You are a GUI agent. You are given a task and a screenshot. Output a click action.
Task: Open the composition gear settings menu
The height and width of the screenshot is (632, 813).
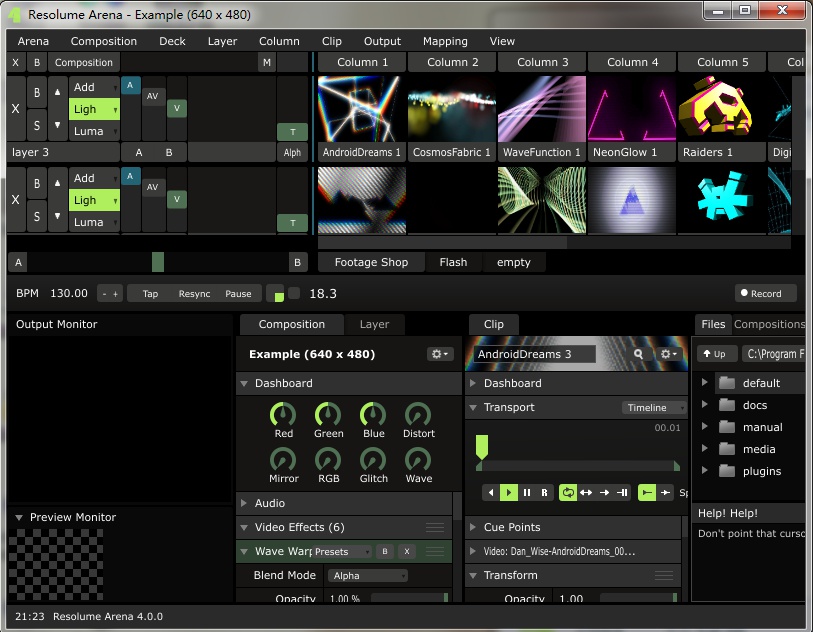pyautogui.click(x=439, y=354)
